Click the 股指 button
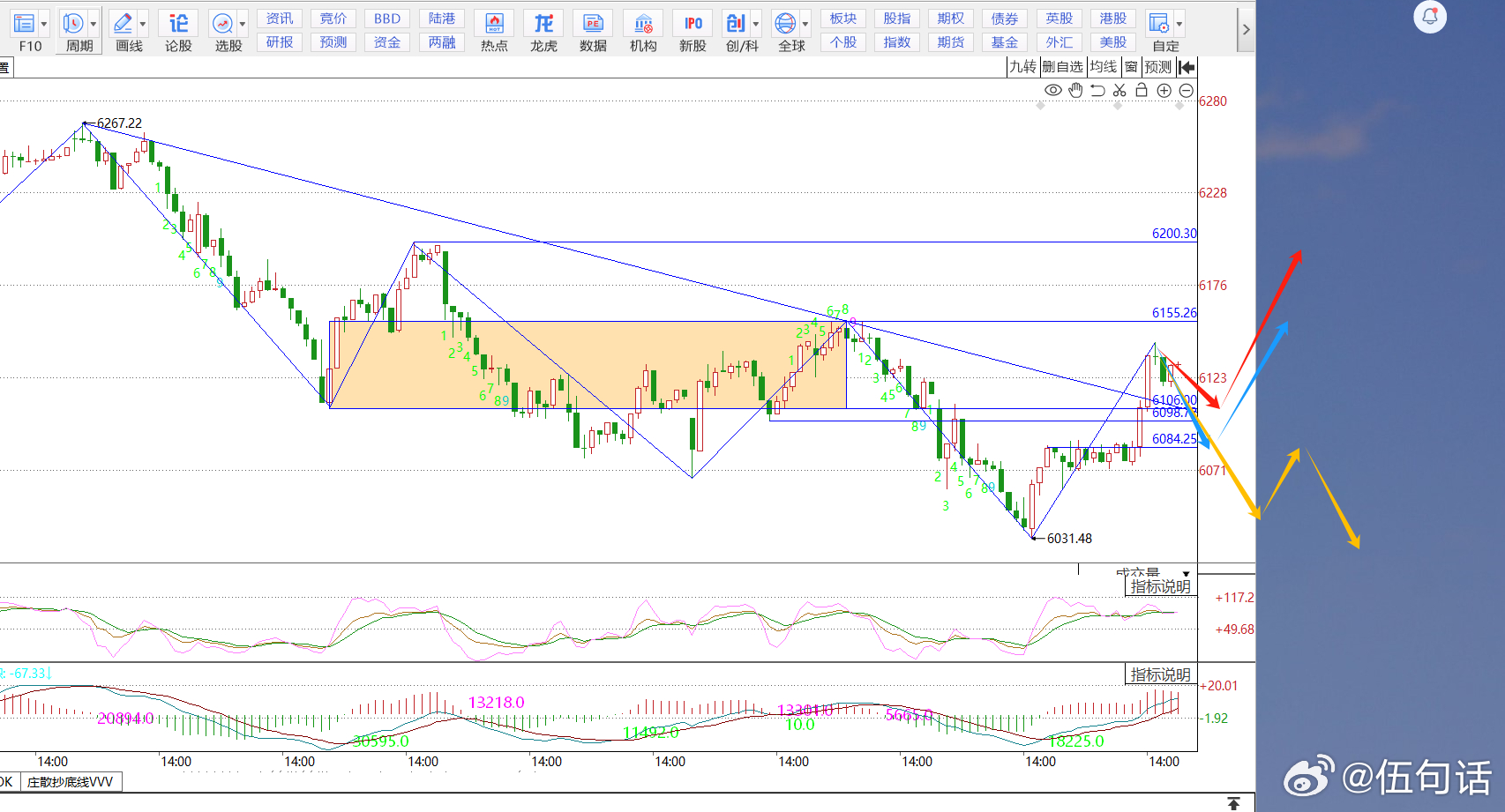The width and height of the screenshot is (1505, 812). (x=897, y=19)
